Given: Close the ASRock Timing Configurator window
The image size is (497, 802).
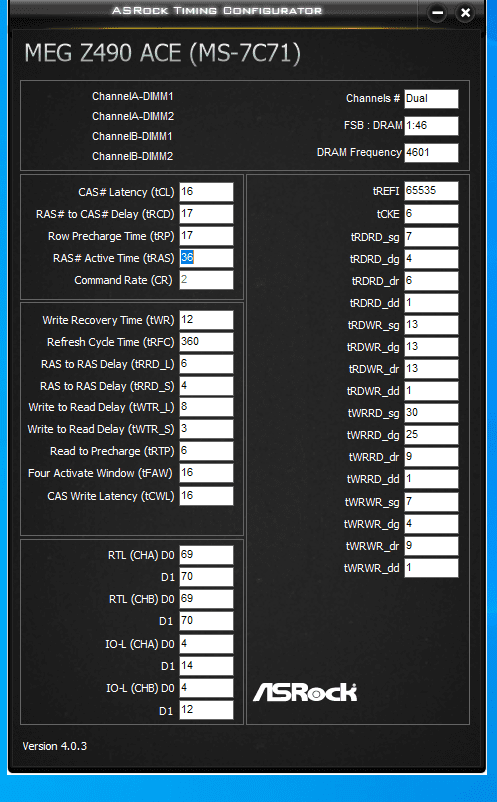Looking at the screenshot, I should 465,13.
